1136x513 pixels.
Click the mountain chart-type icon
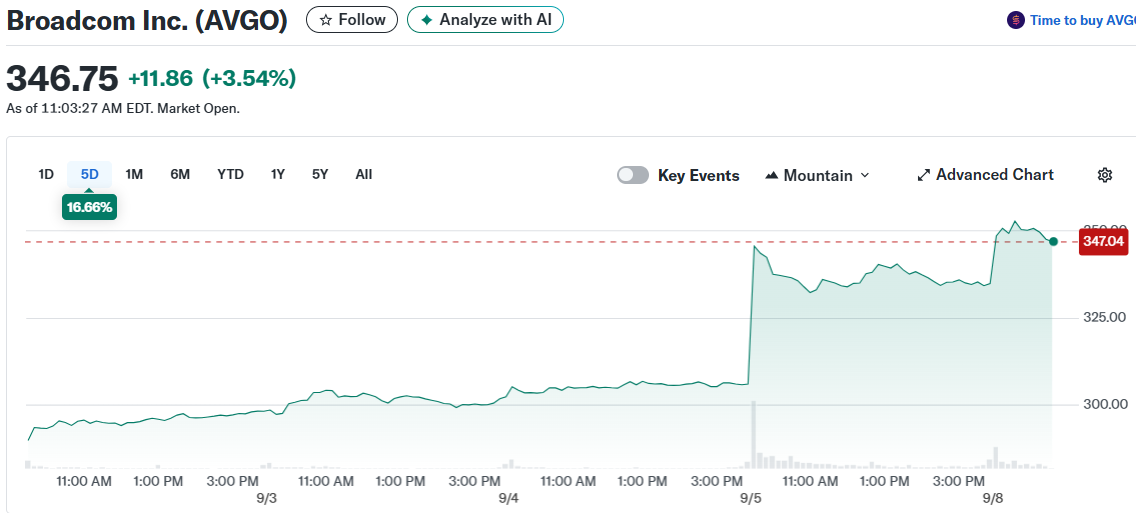772,175
